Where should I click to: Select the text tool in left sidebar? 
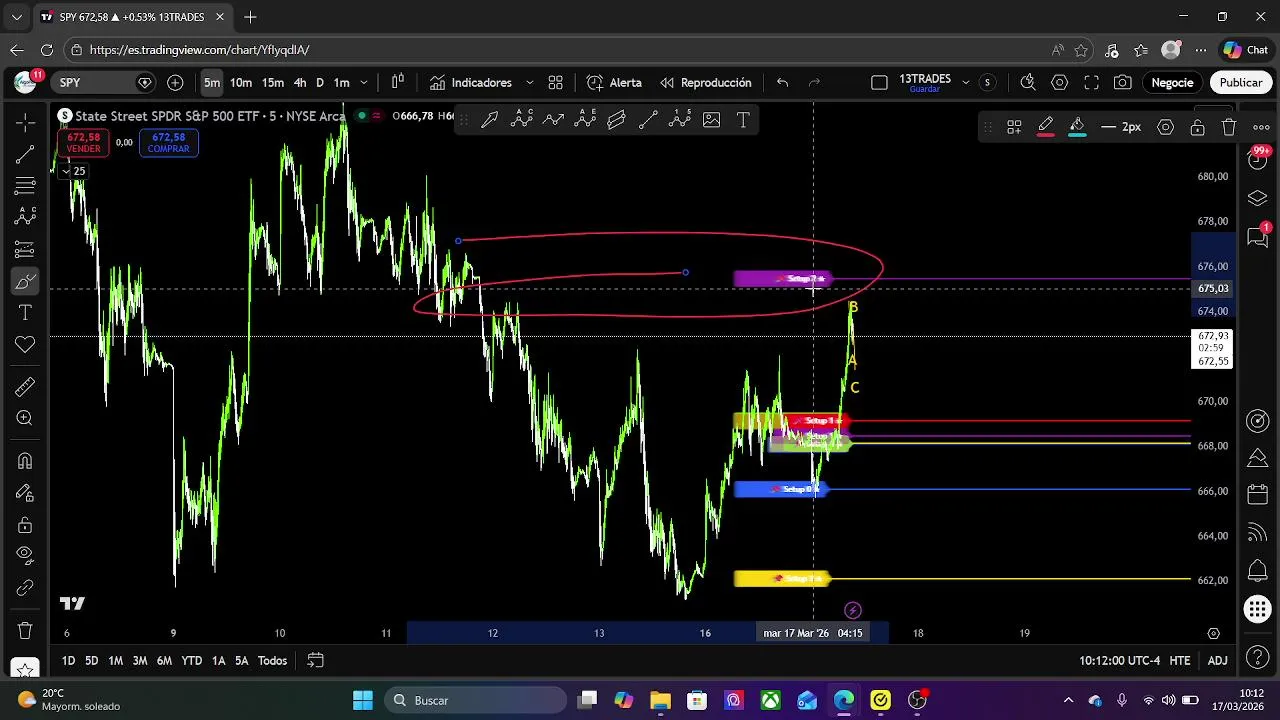coord(25,313)
